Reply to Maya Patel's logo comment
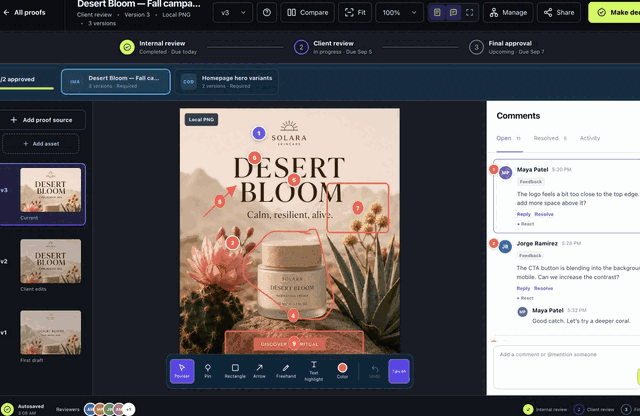This screenshot has height=416, width=640. (523, 214)
